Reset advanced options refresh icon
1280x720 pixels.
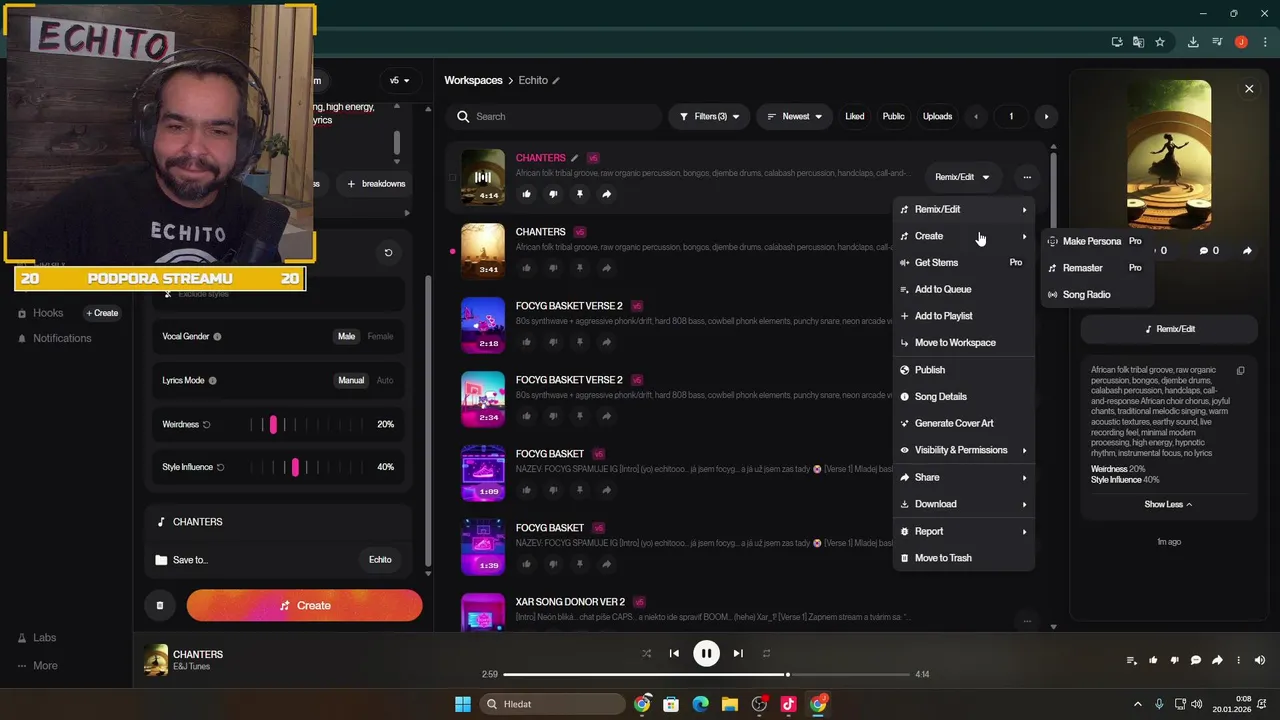coord(389,253)
